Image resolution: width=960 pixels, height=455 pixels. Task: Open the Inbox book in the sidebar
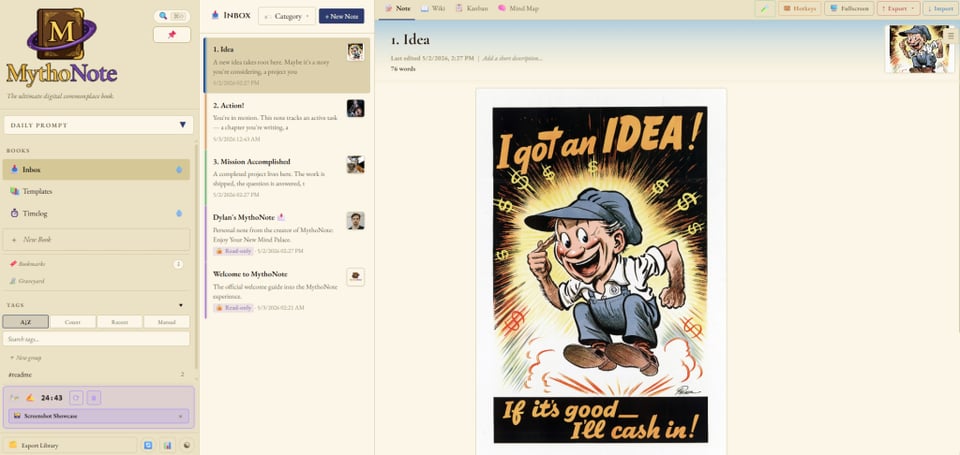tap(96, 170)
